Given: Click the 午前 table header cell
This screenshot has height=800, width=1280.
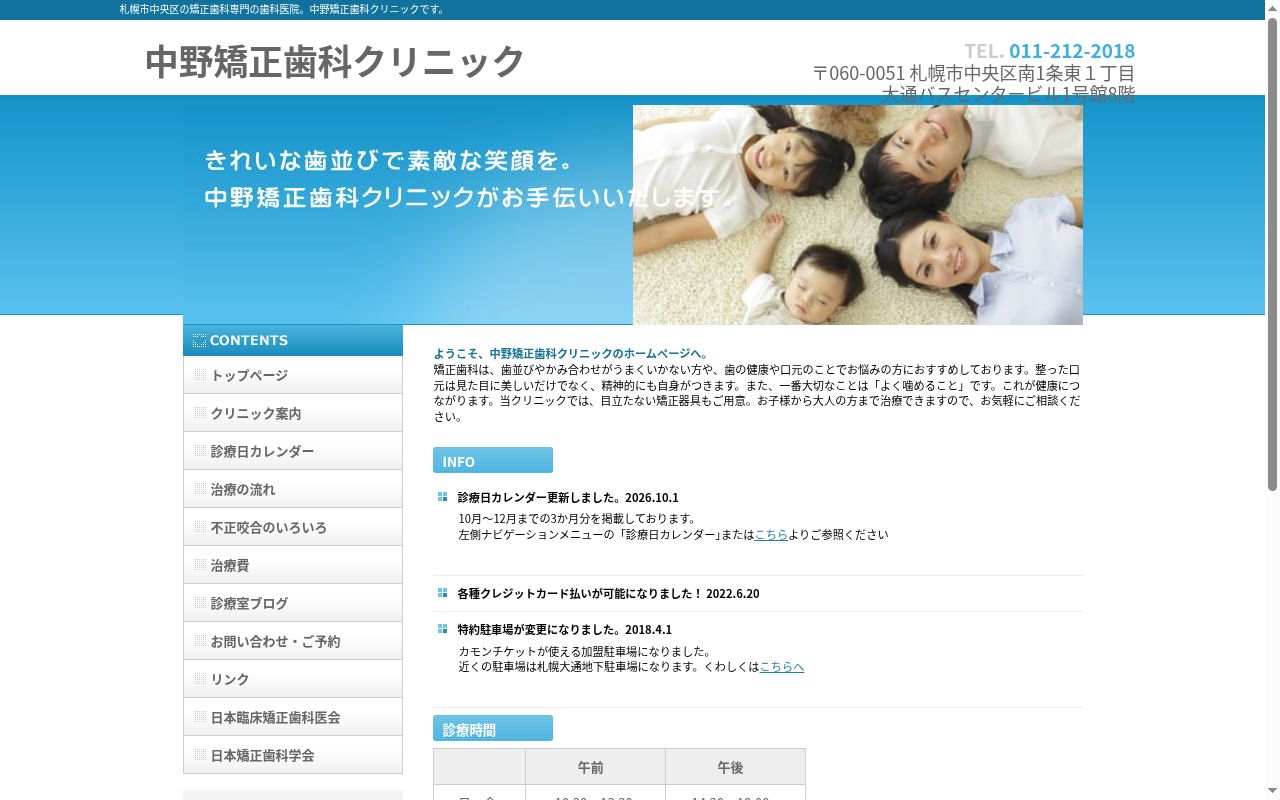Looking at the screenshot, I should coord(595,767).
